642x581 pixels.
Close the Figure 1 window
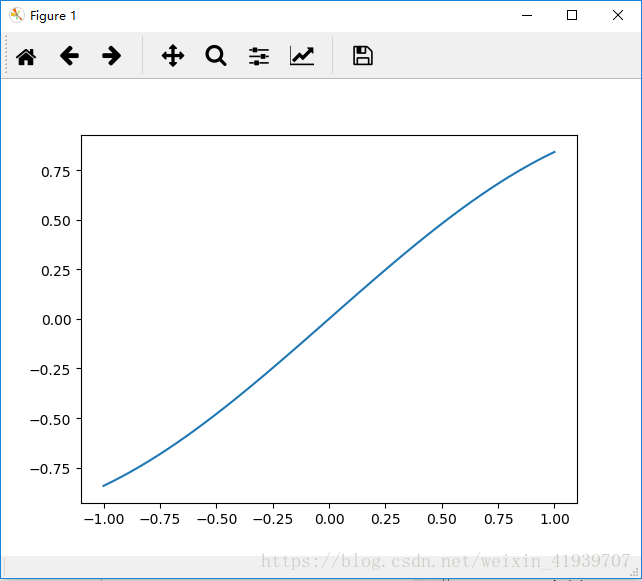618,16
